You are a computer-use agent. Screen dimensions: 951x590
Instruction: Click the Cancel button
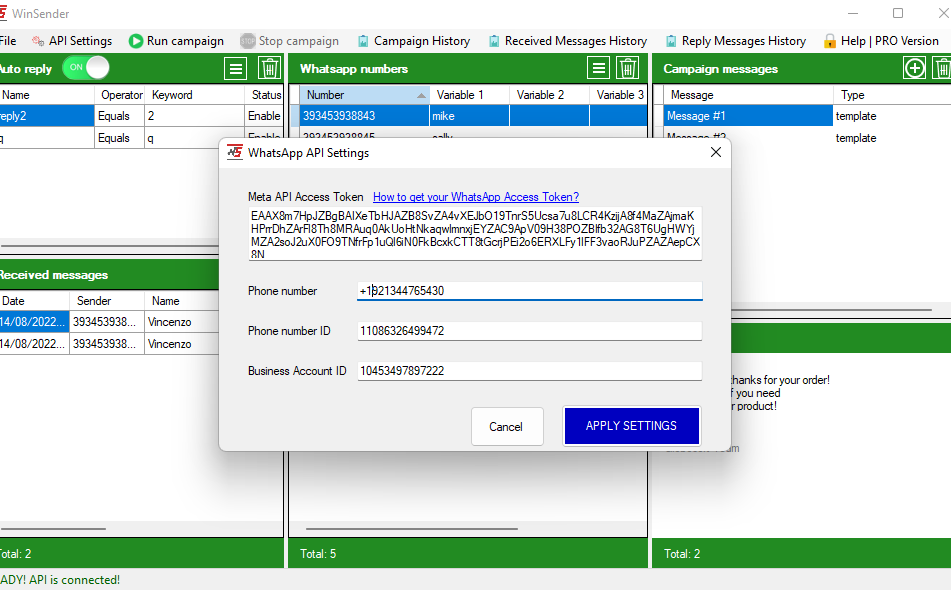[x=506, y=426]
